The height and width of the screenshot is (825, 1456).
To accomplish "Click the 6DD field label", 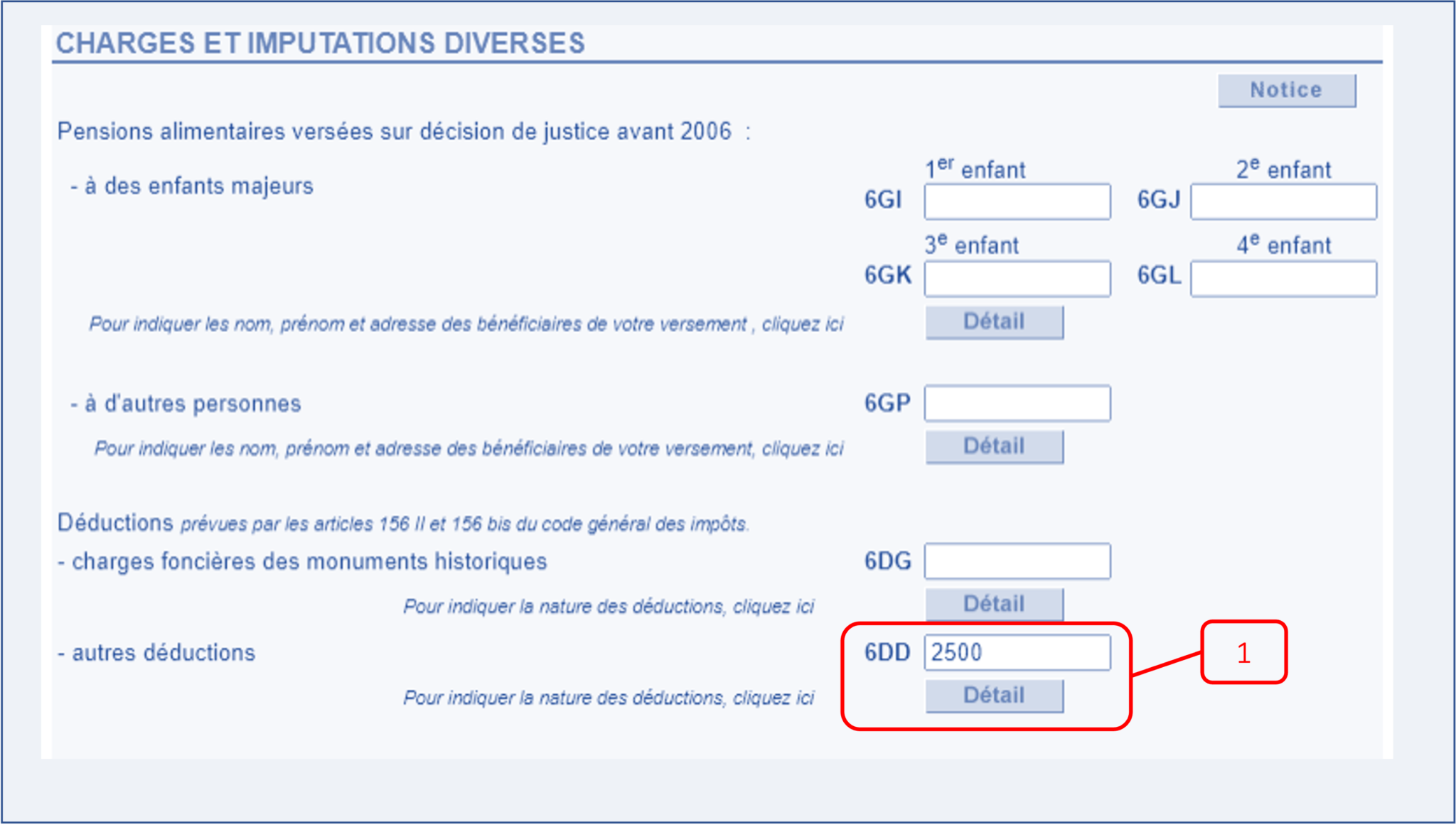I will coord(887,652).
